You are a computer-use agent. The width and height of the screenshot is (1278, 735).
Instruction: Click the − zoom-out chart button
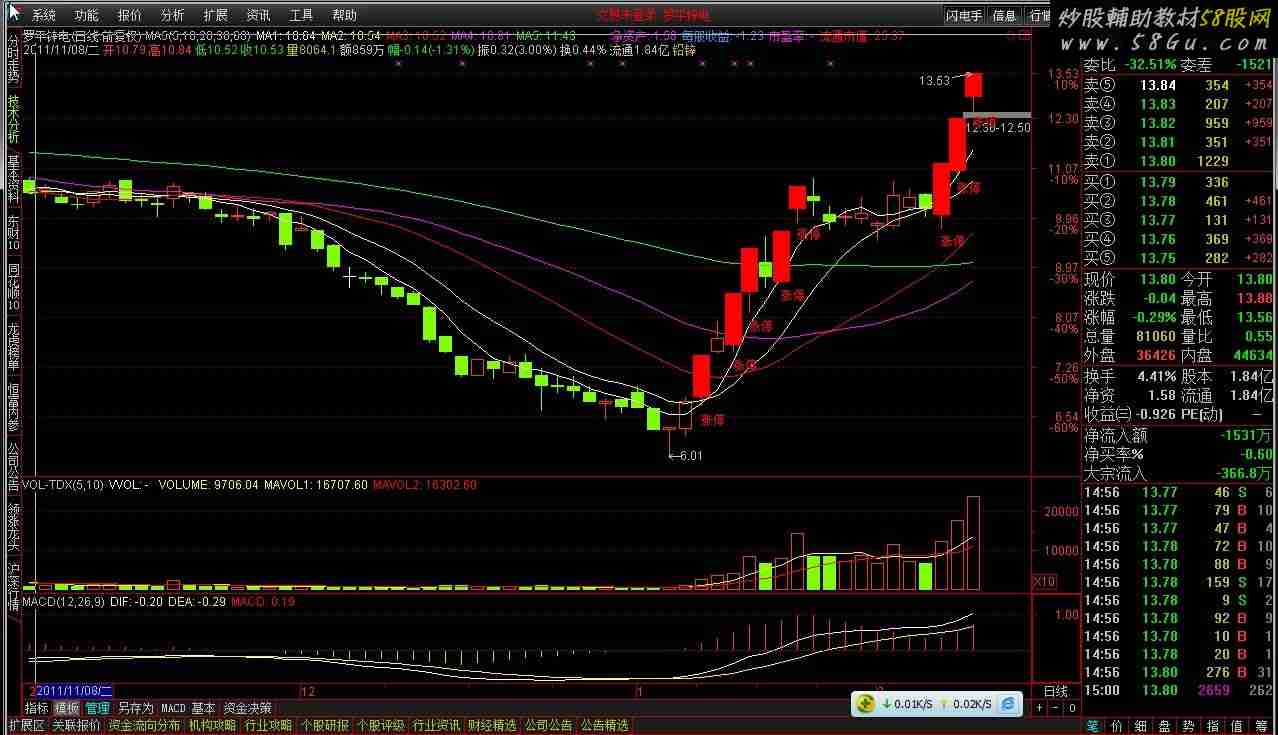coord(1055,708)
